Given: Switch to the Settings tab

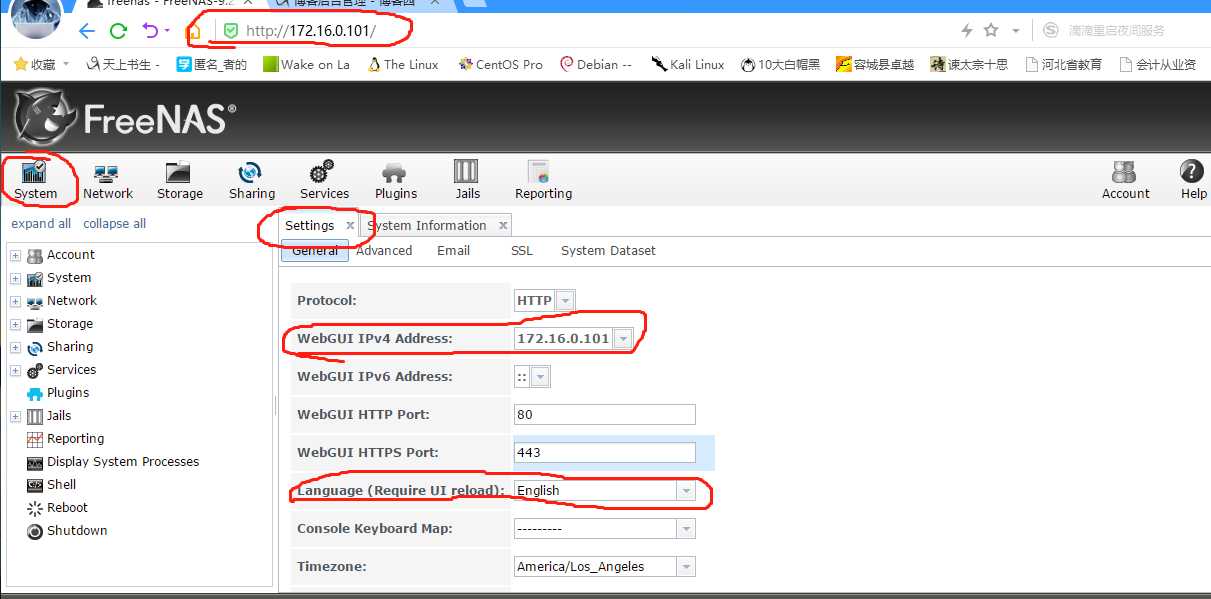Looking at the screenshot, I should 309,226.
